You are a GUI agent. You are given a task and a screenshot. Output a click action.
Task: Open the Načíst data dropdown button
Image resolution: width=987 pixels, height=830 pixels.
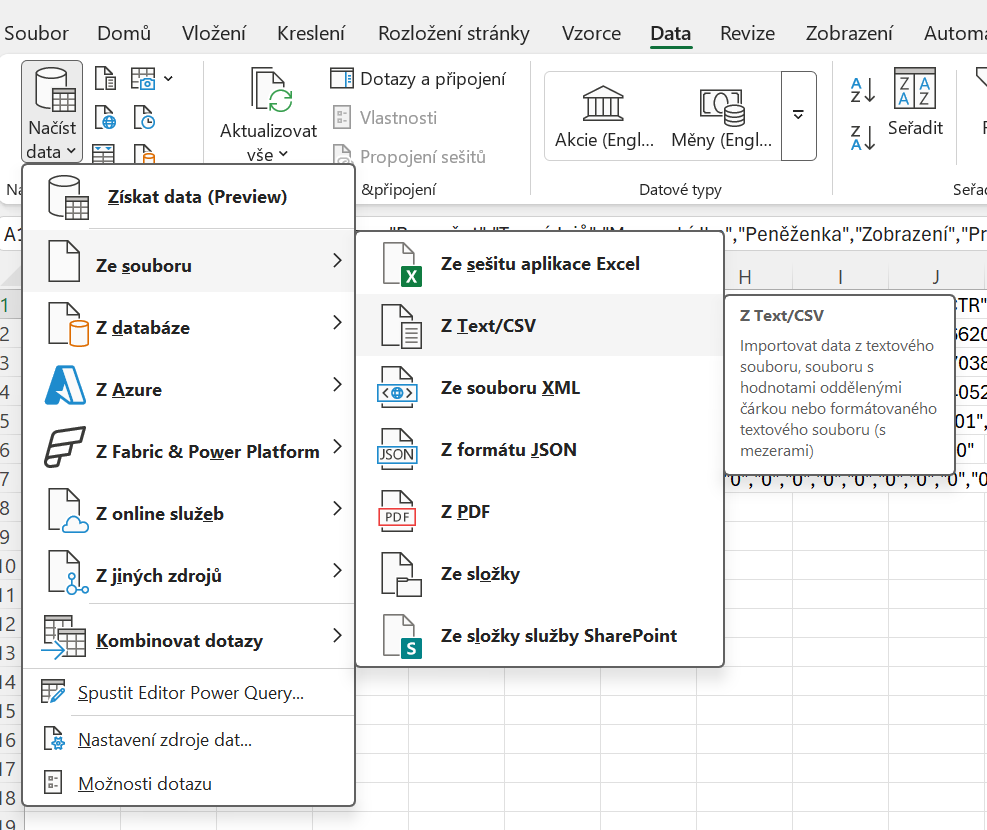click(52, 112)
